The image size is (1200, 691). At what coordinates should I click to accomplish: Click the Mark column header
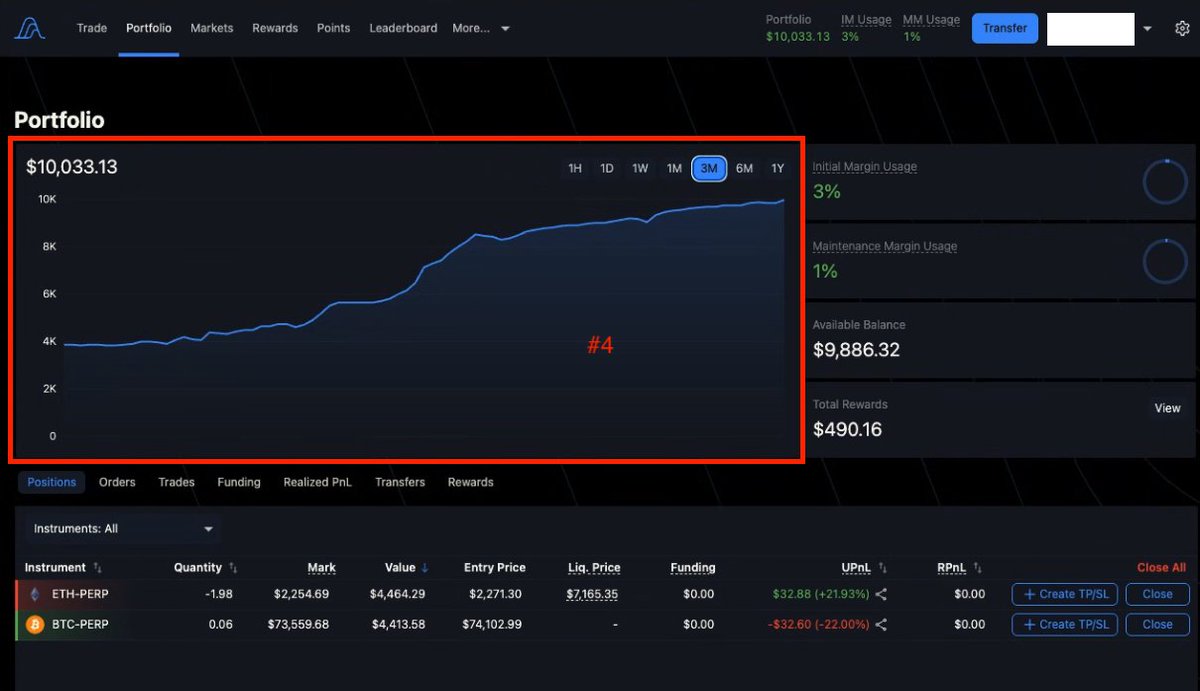pyautogui.click(x=321, y=568)
